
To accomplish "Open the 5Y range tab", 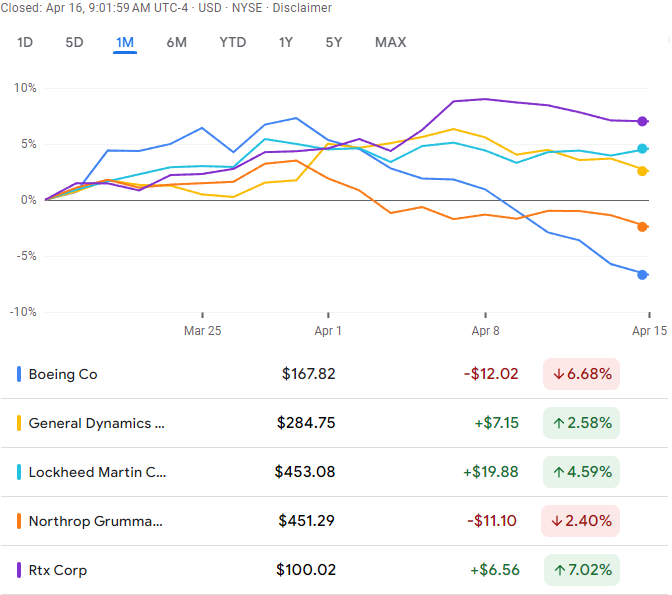I will coord(334,42).
